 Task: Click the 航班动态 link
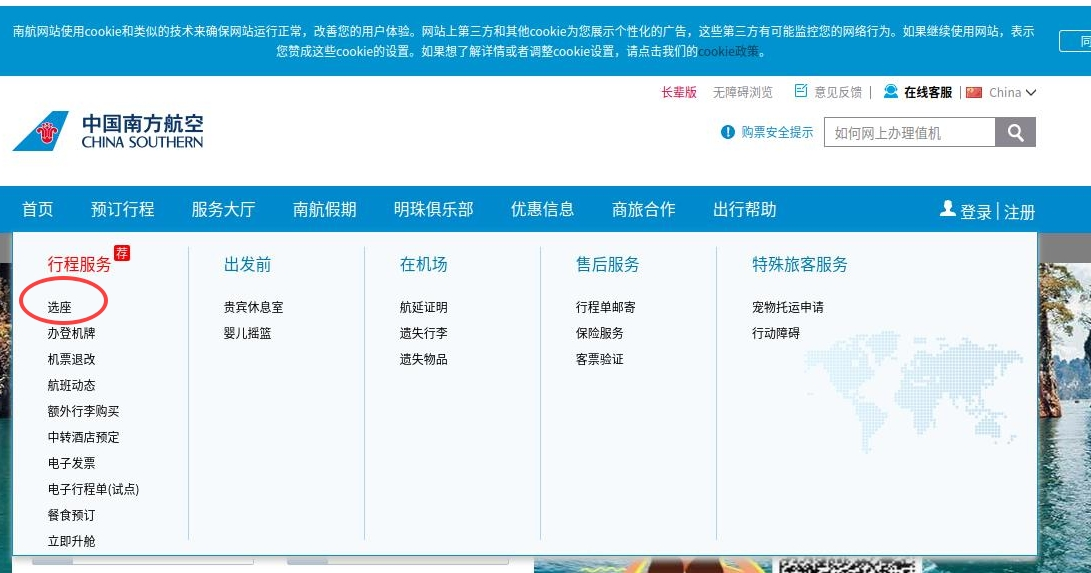coord(72,385)
